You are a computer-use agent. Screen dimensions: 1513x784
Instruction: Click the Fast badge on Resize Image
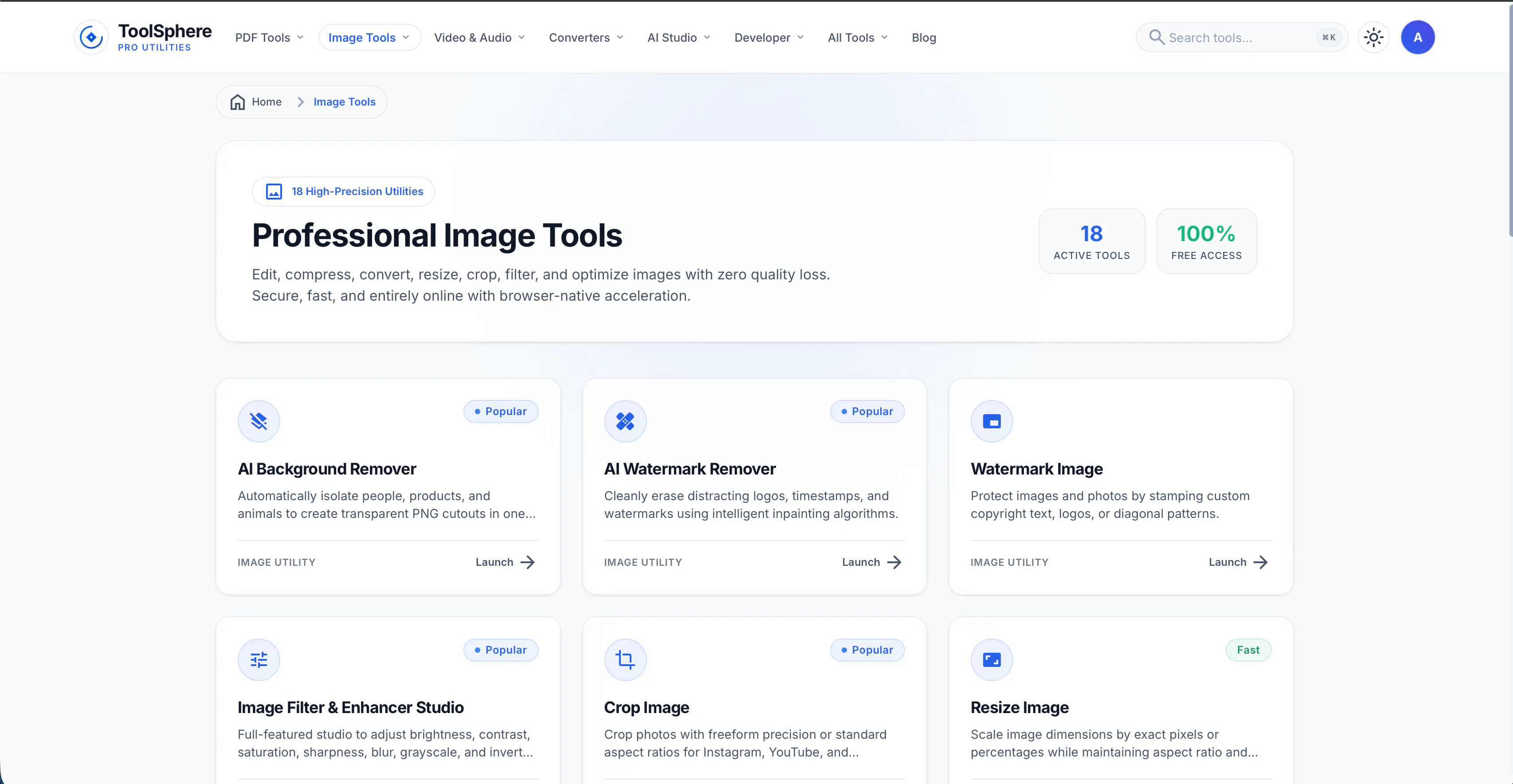(x=1248, y=650)
